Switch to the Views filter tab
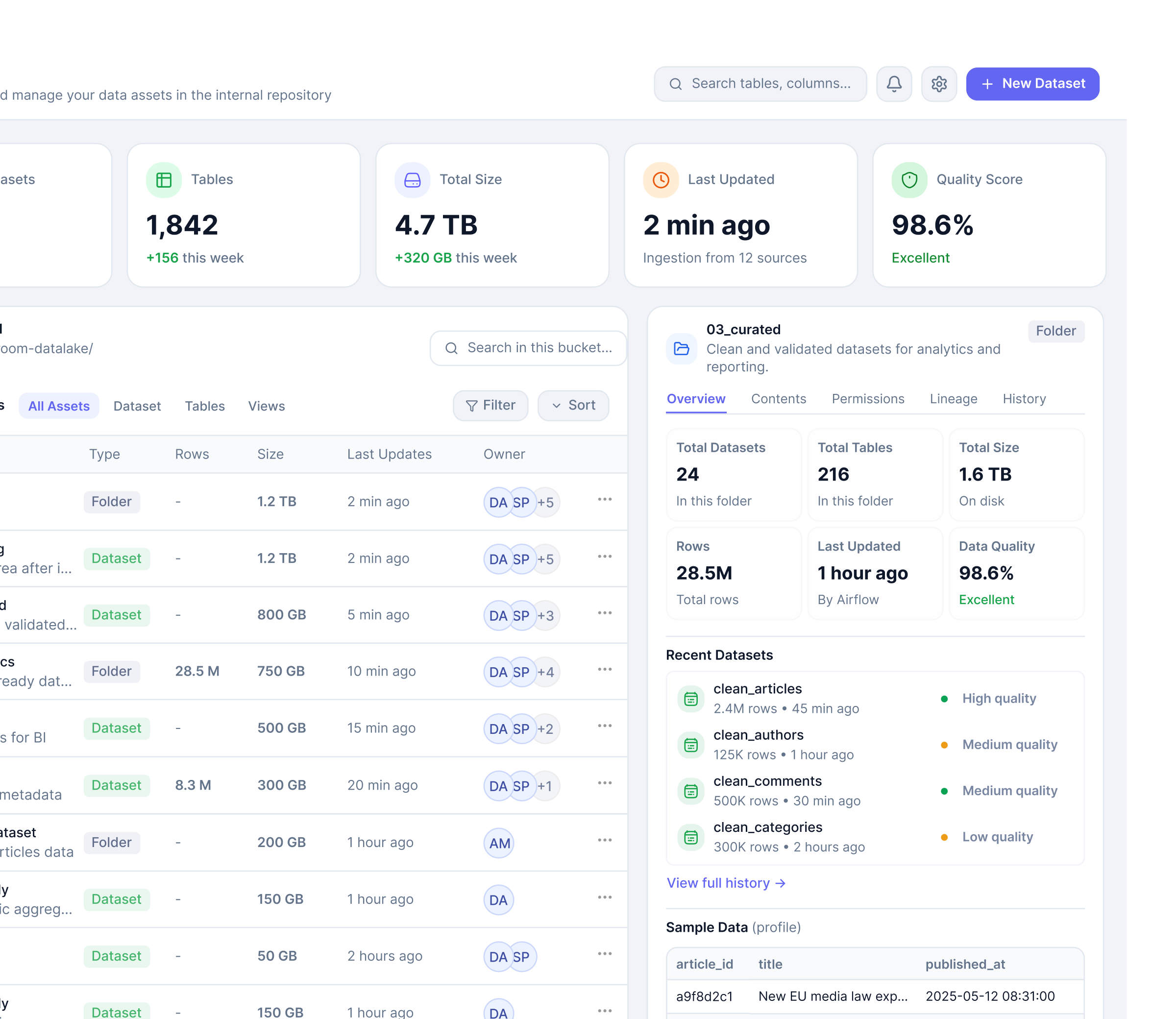The image size is (1176, 1019). pyautogui.click(x=266, y=406)
